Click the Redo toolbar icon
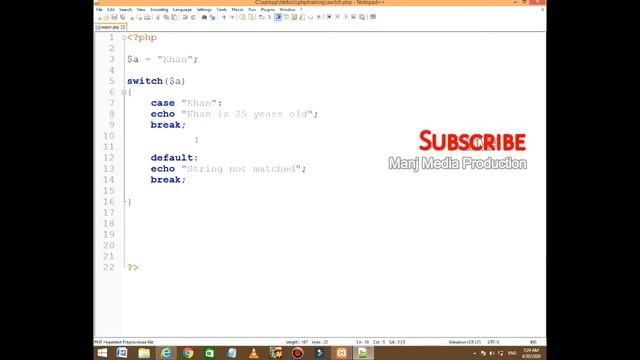The height and width of the screenshot is (360, 640). click(193, 17)
